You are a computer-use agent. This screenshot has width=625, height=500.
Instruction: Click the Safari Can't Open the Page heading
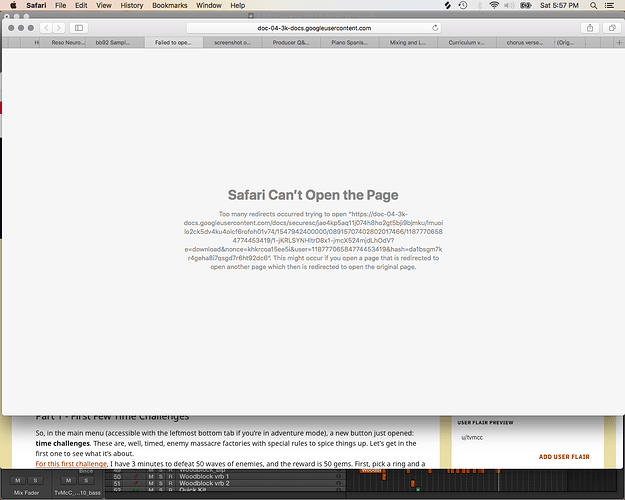coord(313,195)
